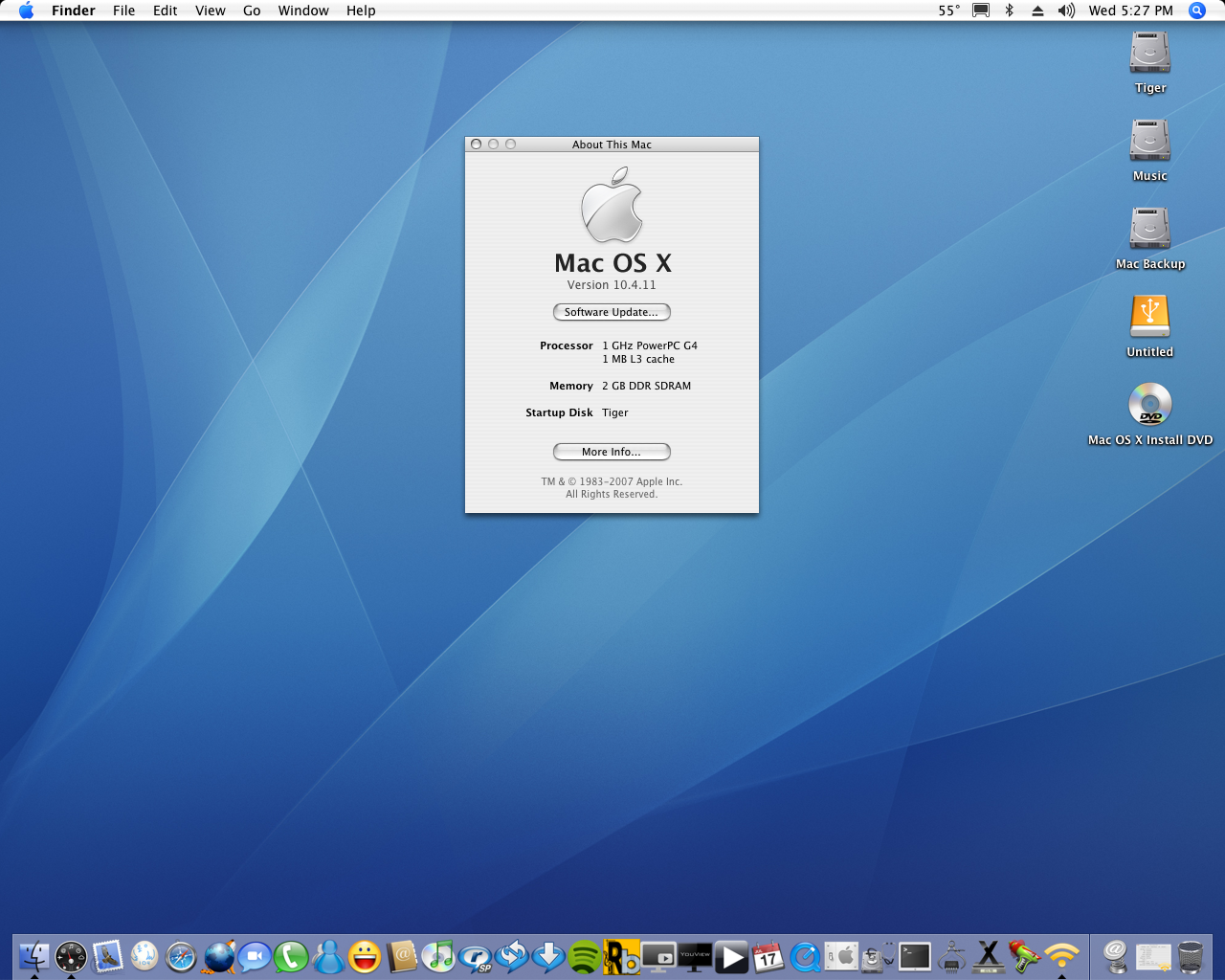This screenshot has height=980, width=1225.
Task: Launch Terminal from the Dock
Action: click(x=915, y=956)
